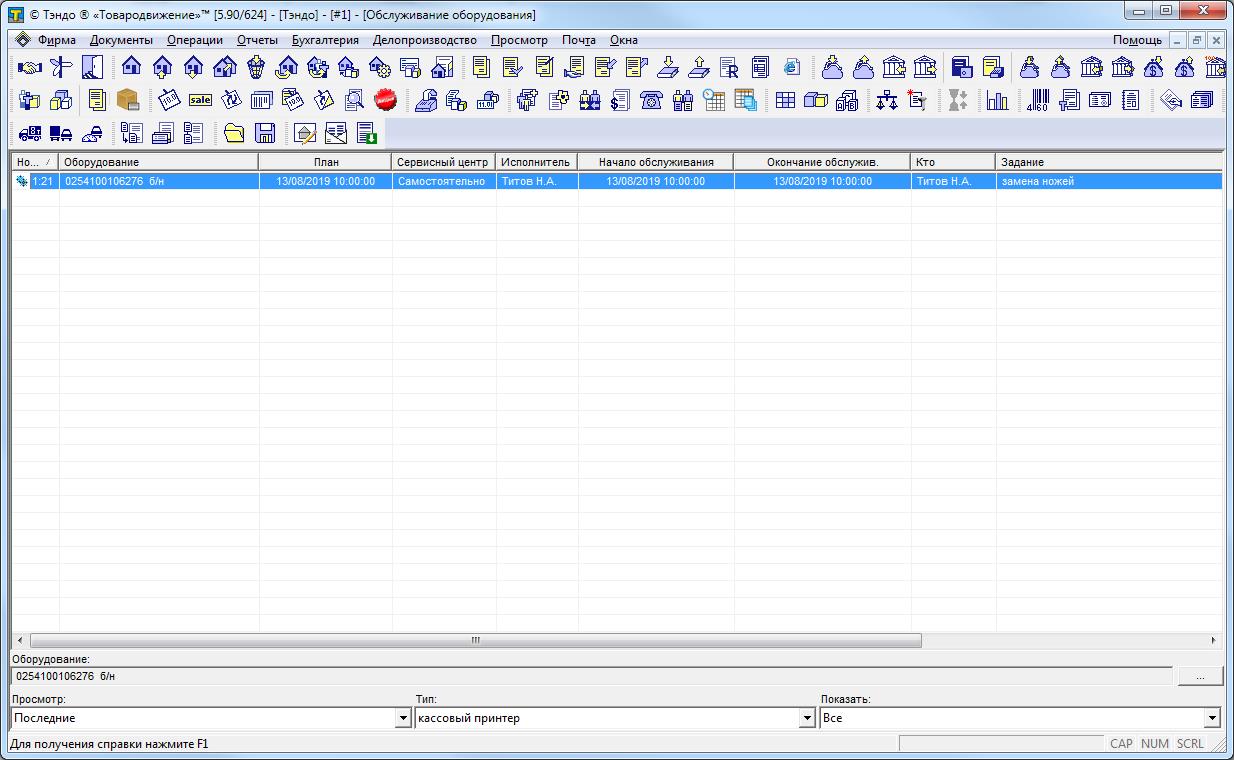Click the barcode icon in the toolbar
Screen dimensions: 1234x760
click(x=1038, y=100)
